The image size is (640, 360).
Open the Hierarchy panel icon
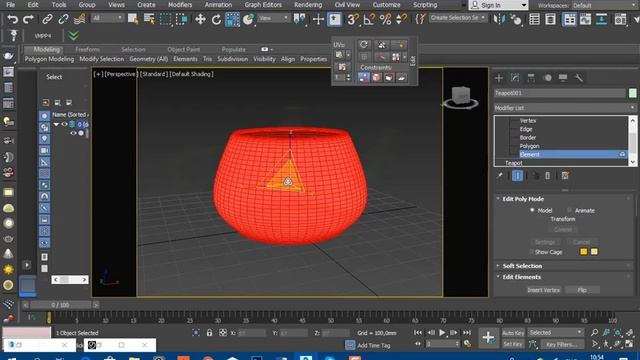pyautogui.click(x=531, y=78)
